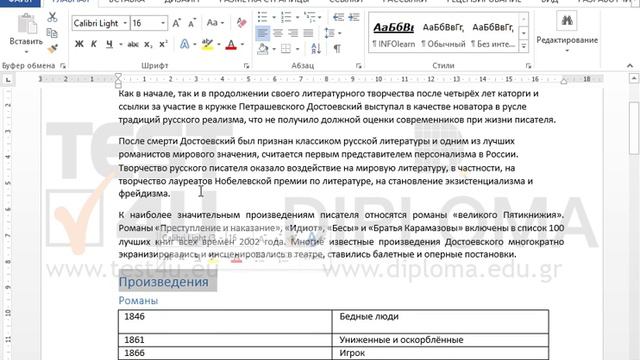This screenshot has width=640, height=360.
Task: Open the Шрифт dialog launcher
Action: (246, 66)
